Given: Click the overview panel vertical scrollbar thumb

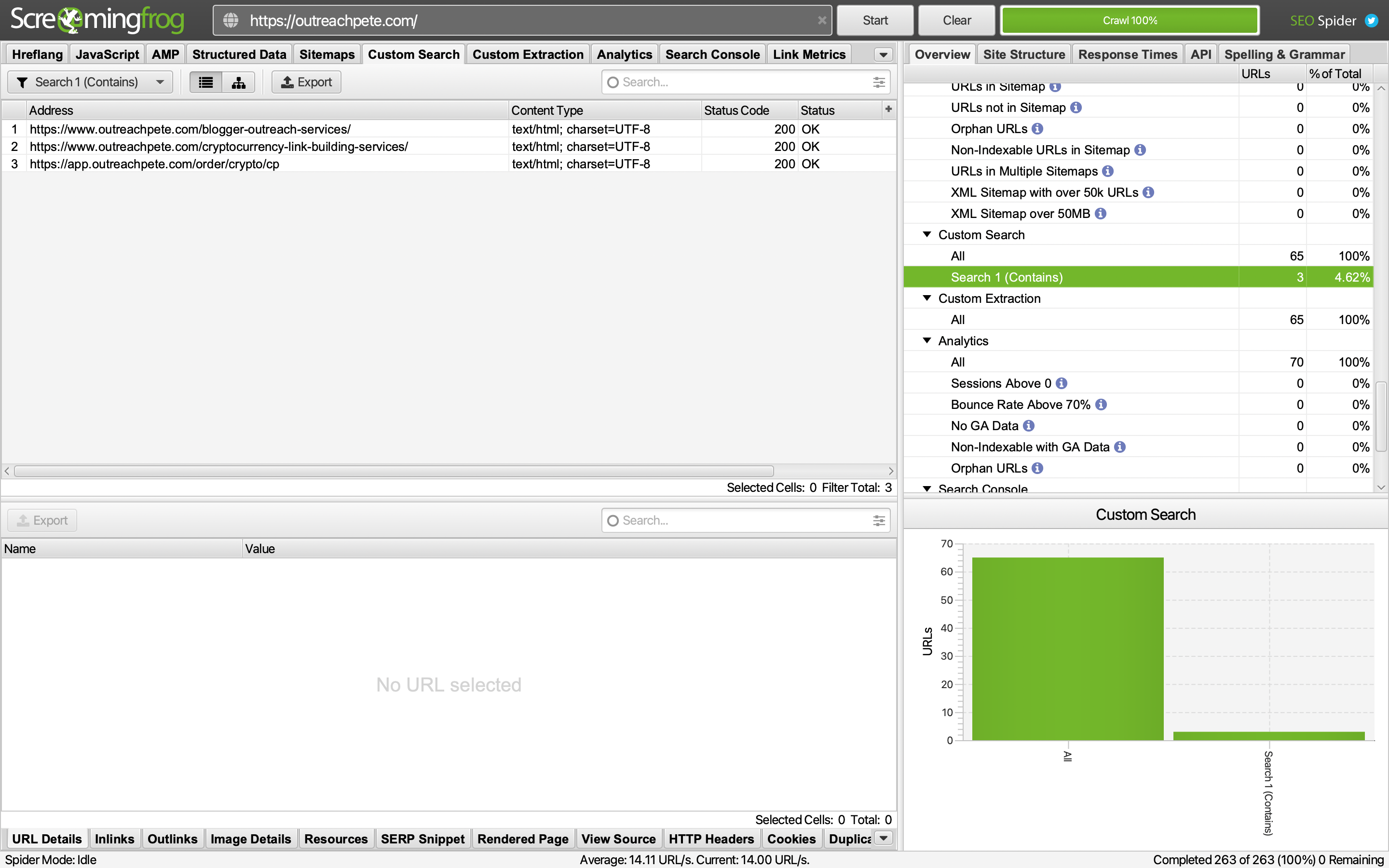Looking at the screenshot, I should [x=1382, y=416].
